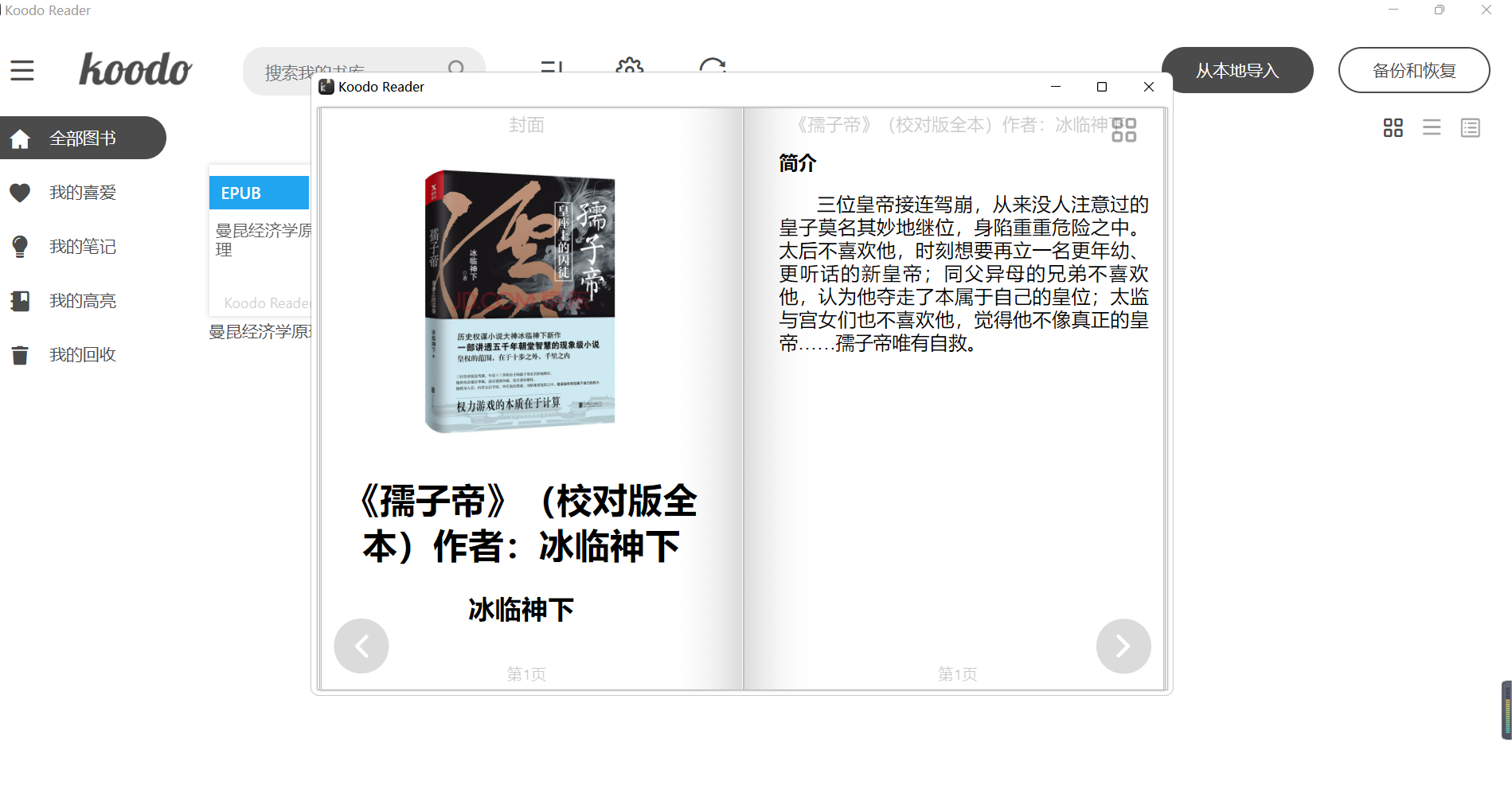
Task: Open 备份和恢复 backup and restore
Action: coord(1414,70)
